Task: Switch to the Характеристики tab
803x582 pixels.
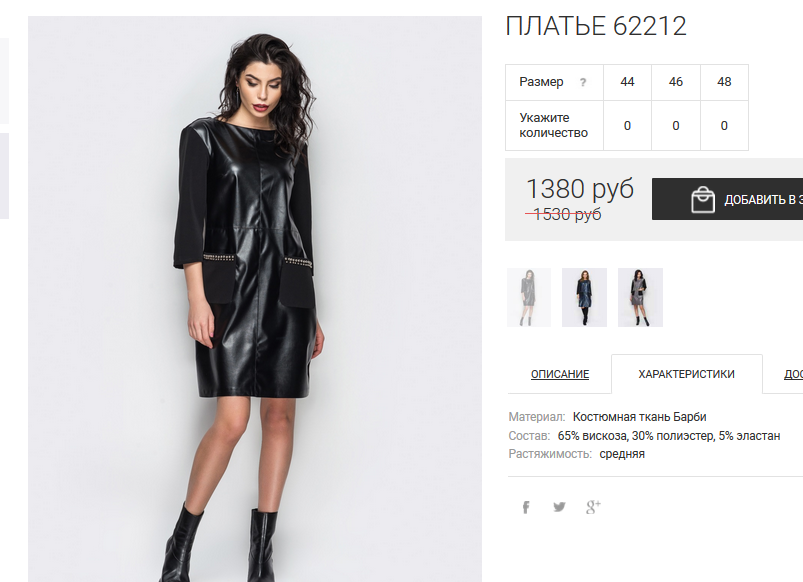Action: pos(686,374)
